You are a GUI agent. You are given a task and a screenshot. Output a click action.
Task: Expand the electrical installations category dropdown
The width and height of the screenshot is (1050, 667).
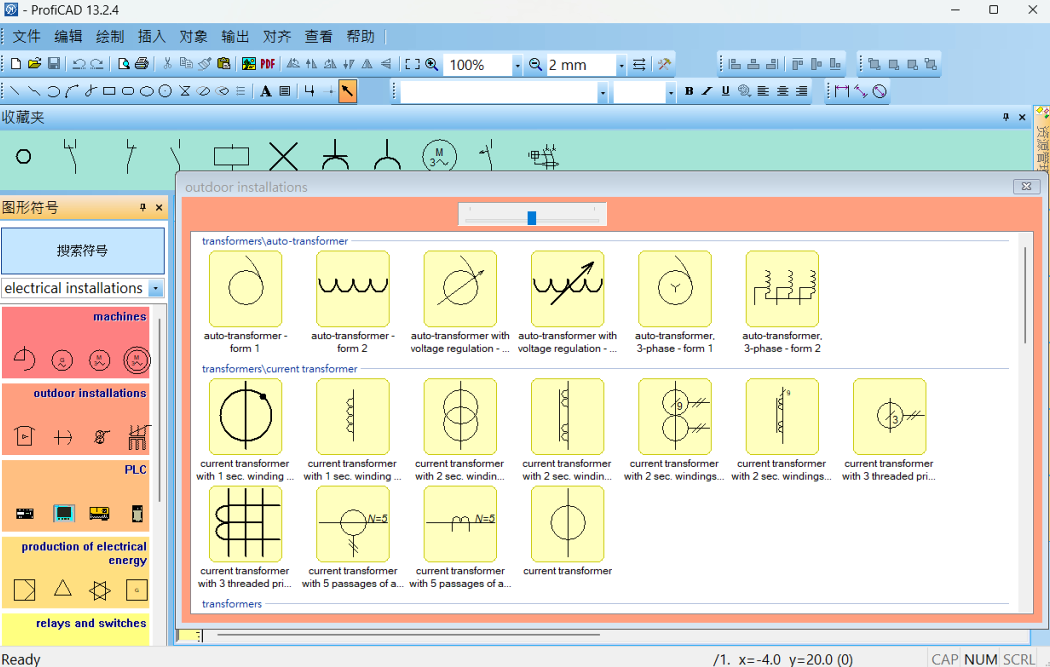[x=155, y=289]
